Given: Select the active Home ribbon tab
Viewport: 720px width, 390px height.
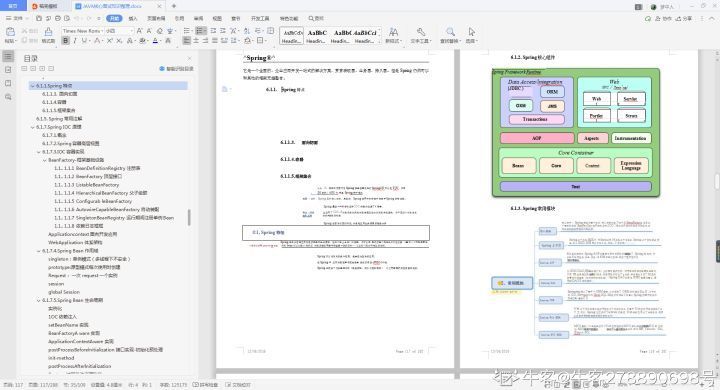Looking at the screenshot, I should 114,18.
